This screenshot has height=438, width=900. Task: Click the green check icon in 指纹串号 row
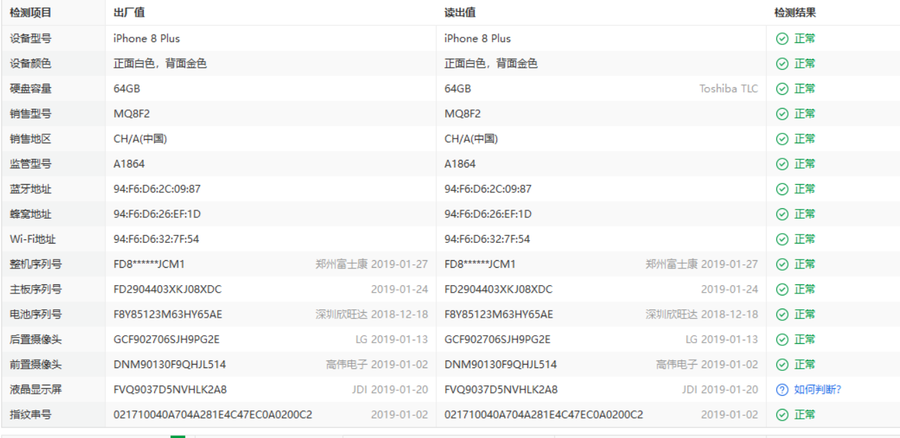click(x=782, y=414)
